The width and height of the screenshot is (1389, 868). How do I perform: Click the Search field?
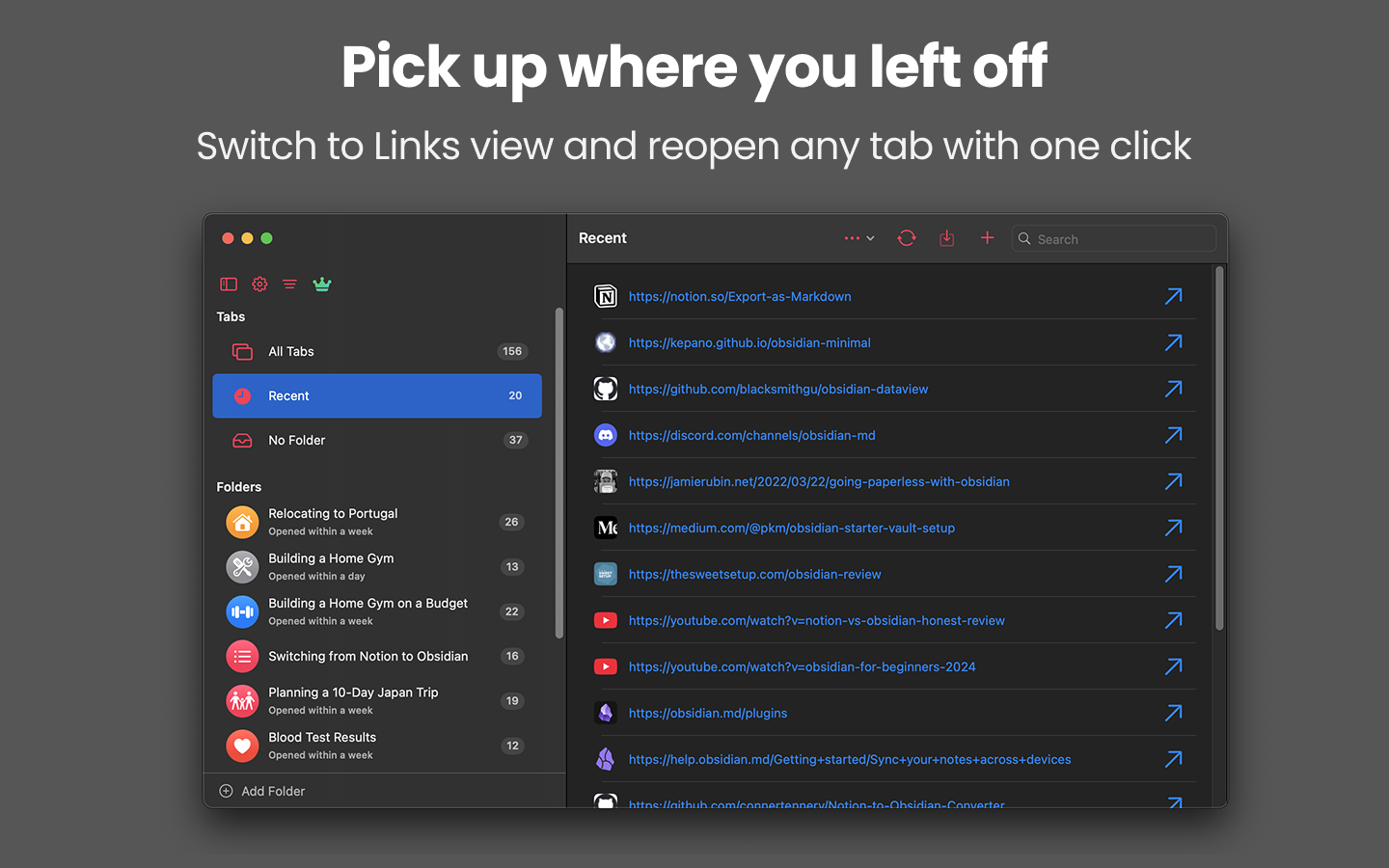(1114, 239)
